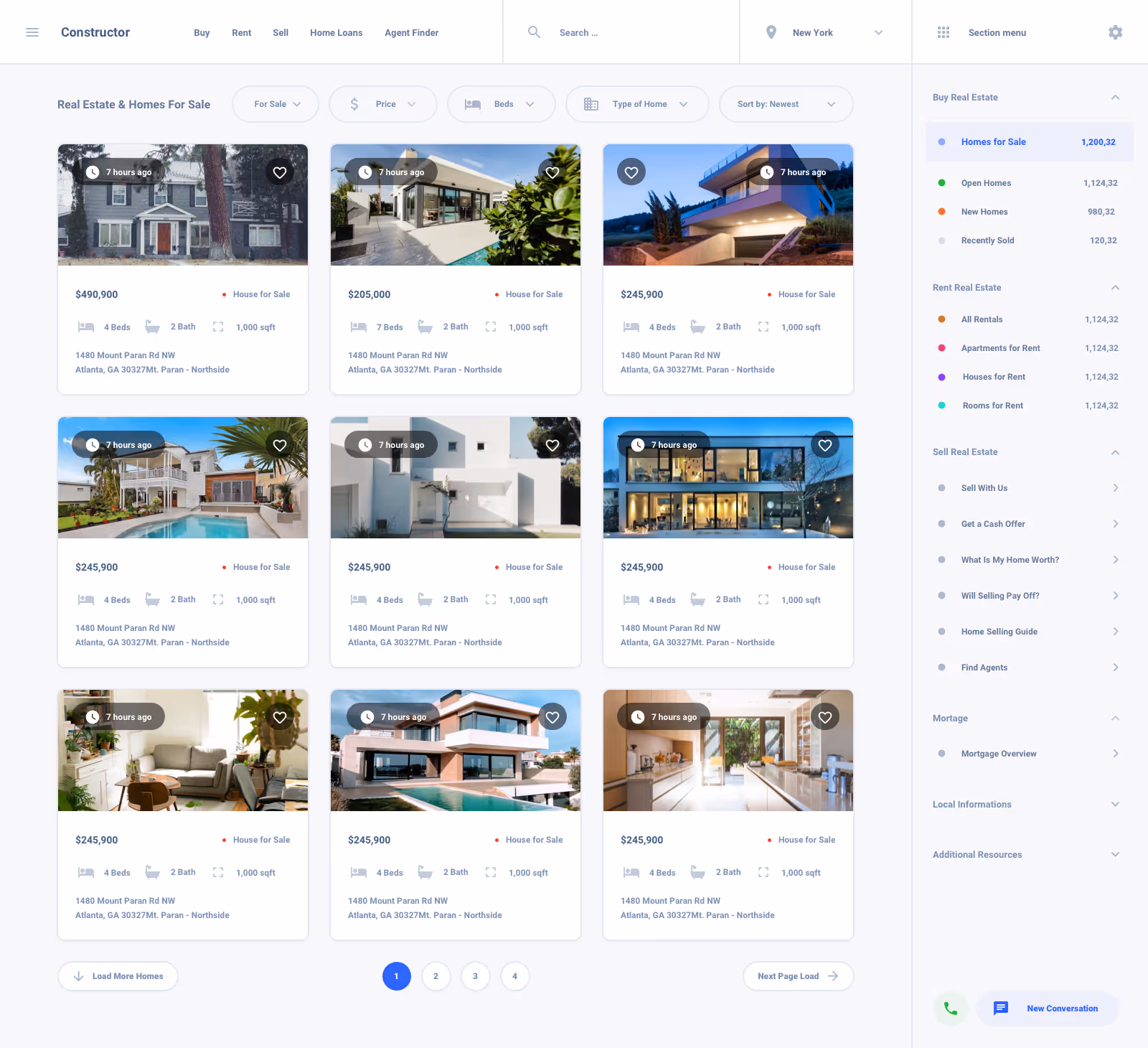
Task: Favorite the living room interior listing
Action: (280, 717)
